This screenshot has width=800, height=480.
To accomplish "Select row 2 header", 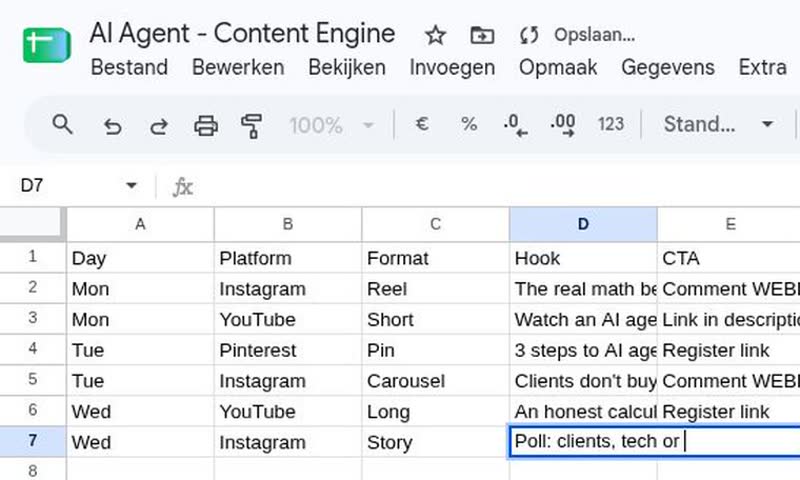I will 33,288.
